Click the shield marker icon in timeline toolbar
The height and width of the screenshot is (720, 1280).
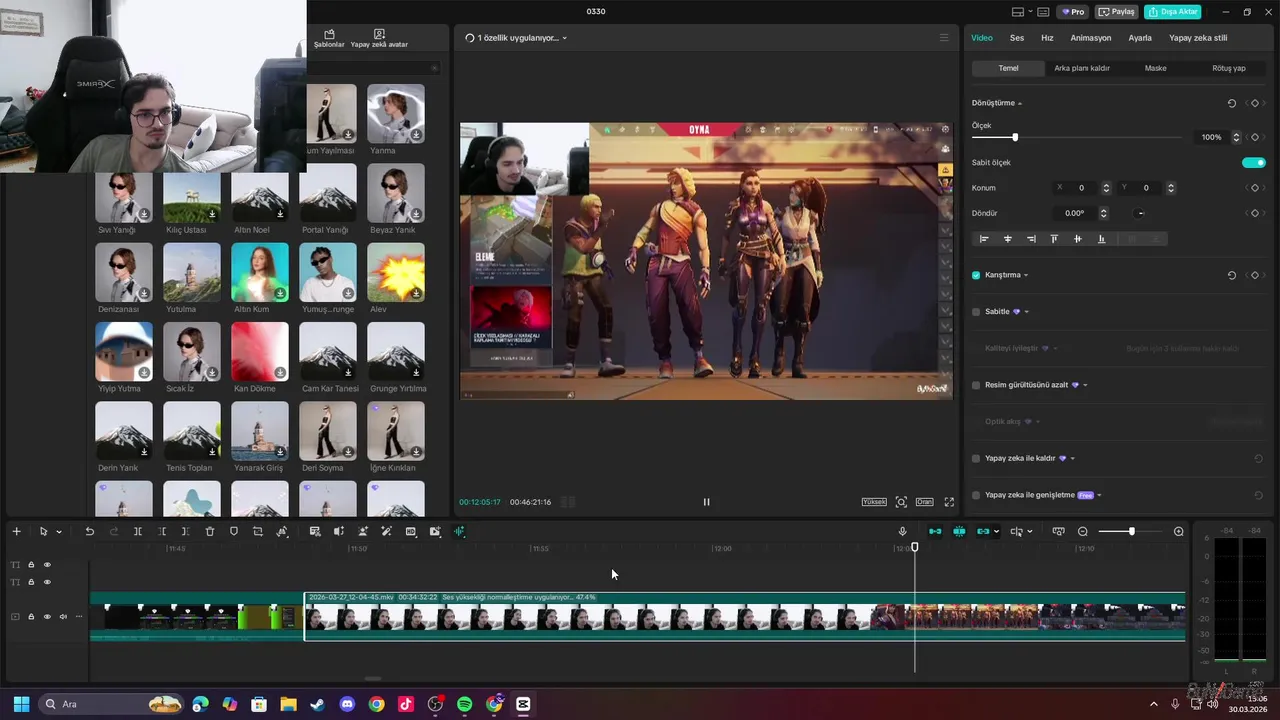point(234,532)
